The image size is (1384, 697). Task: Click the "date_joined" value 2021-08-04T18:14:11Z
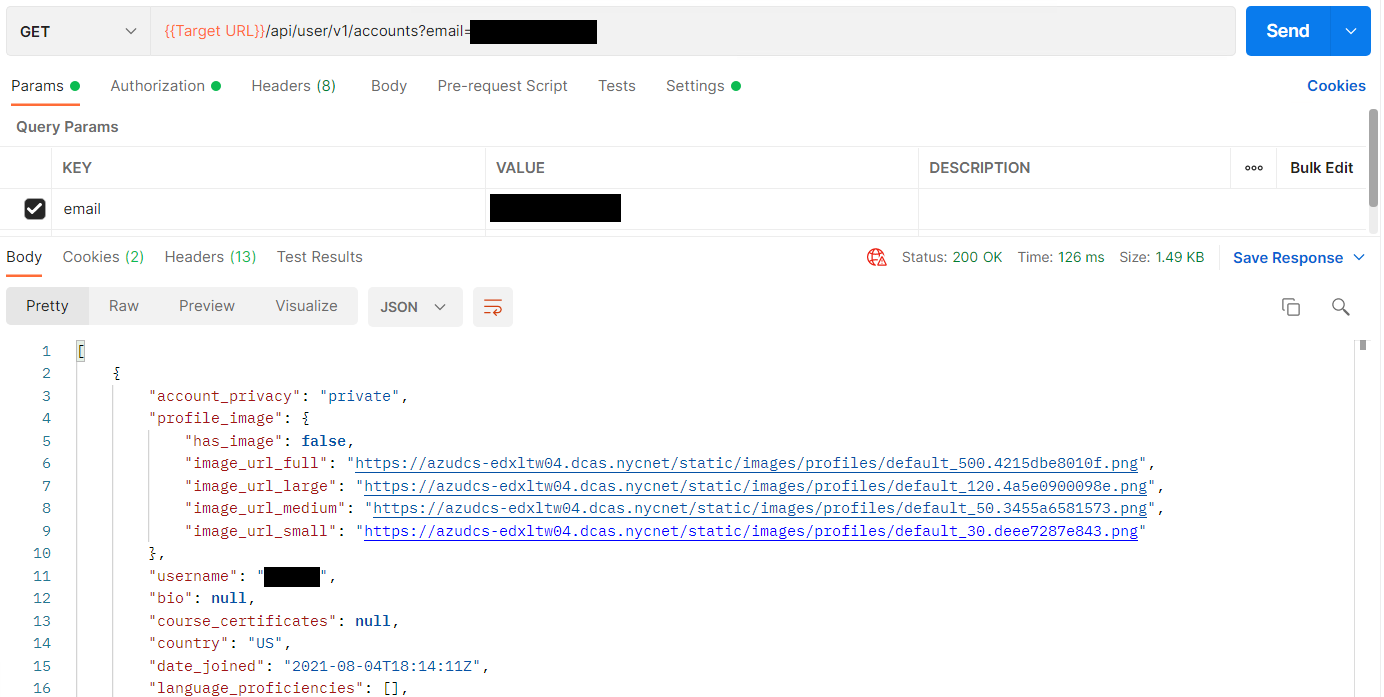click(386, 666)
